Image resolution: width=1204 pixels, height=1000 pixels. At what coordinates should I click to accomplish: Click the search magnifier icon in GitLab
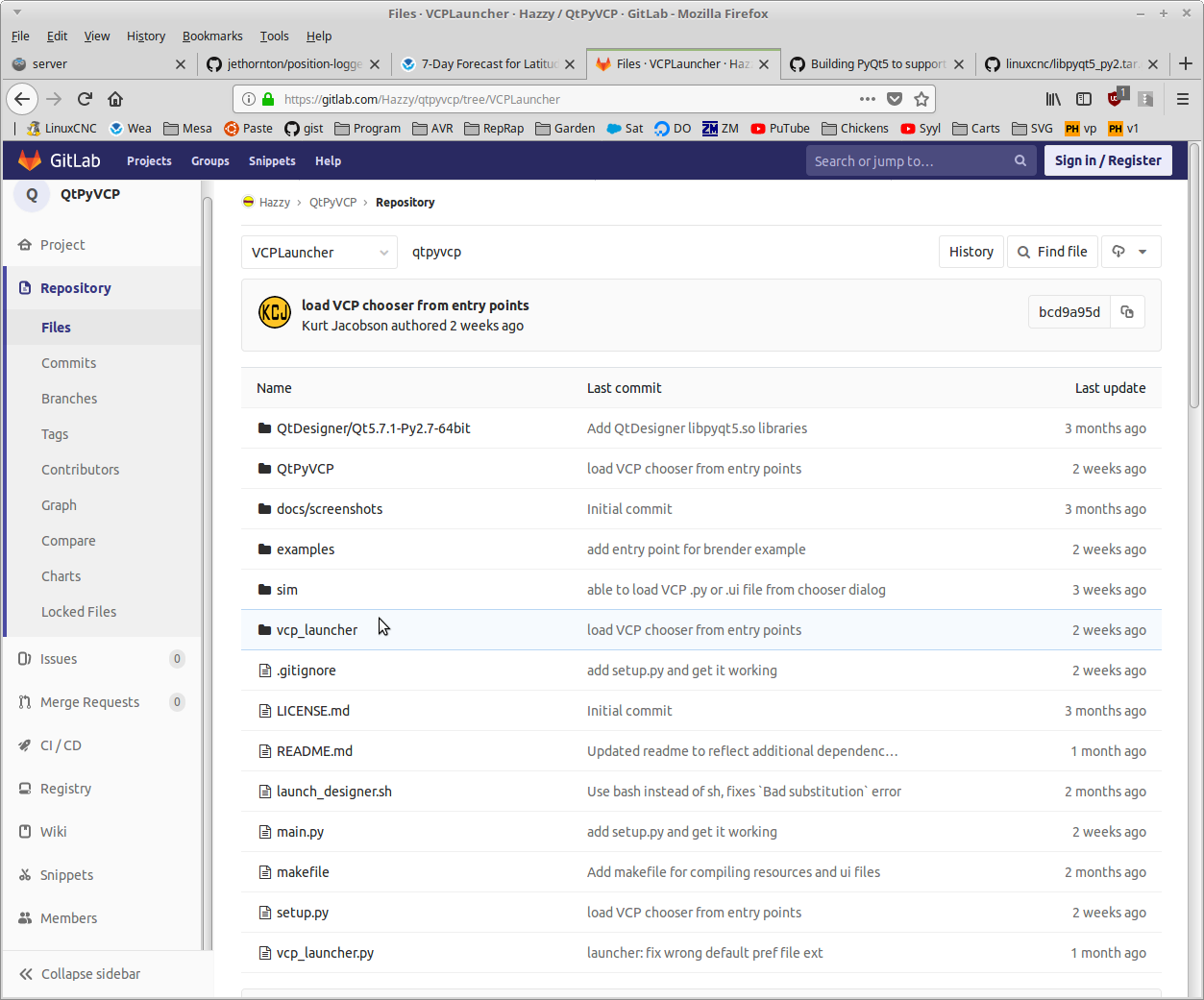point(1020,160)
